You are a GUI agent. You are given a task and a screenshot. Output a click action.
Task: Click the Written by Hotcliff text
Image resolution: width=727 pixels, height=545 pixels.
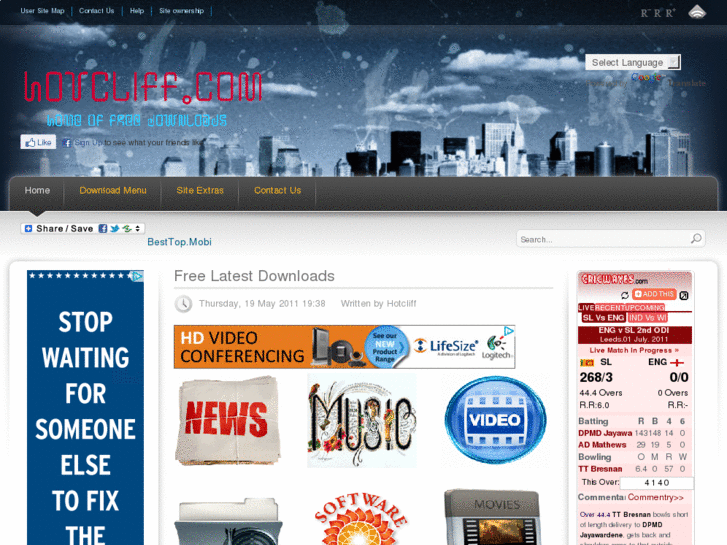(378, 303)
